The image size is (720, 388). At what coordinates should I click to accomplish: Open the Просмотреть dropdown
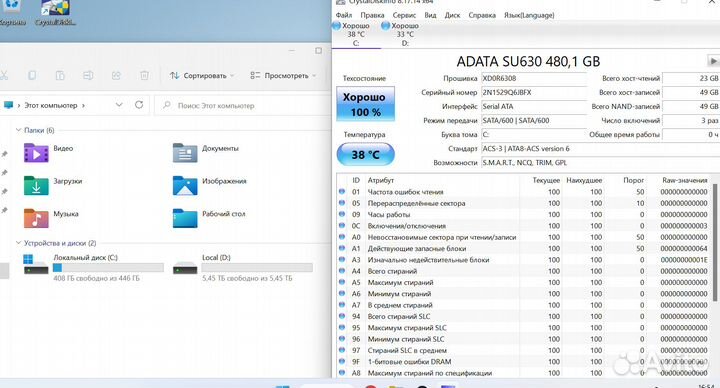click(x=283, y=75)
